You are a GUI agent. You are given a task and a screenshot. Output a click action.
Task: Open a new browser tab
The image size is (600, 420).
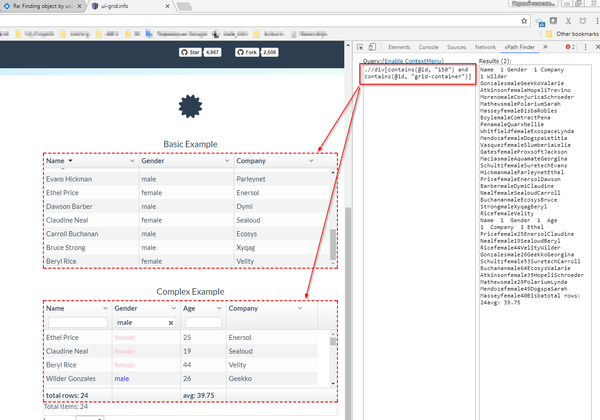[x=184, y=6]
